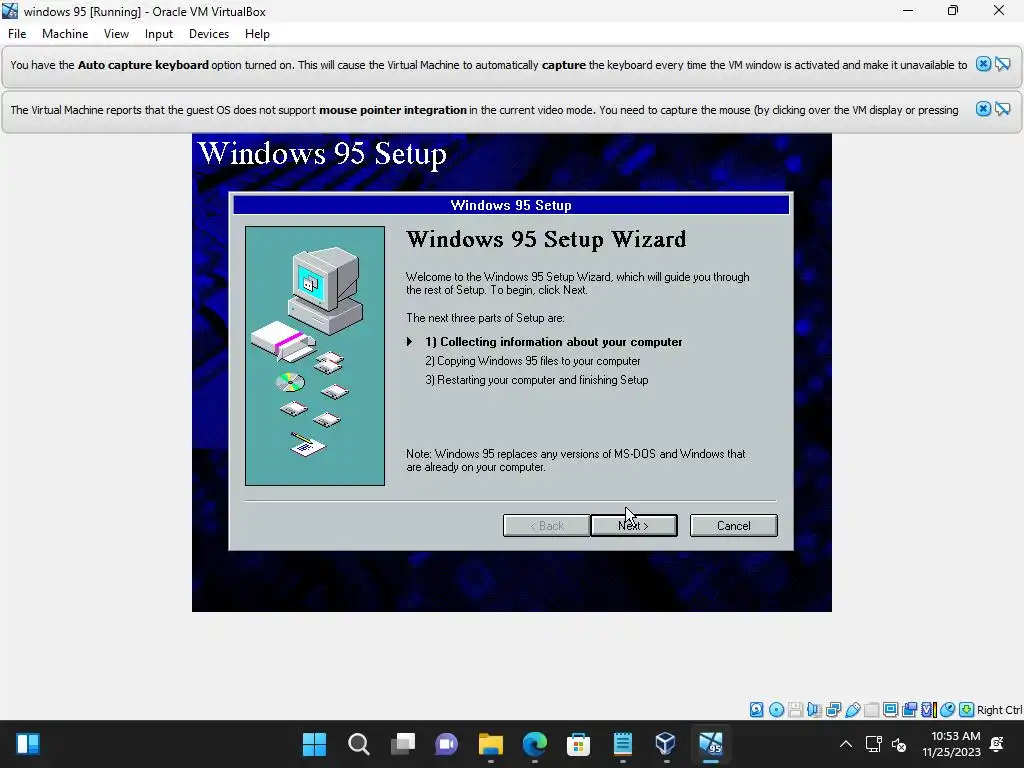This screenshot has height=768, width=1024.
Task: Open taskbar Search
Action: (359, 744)
